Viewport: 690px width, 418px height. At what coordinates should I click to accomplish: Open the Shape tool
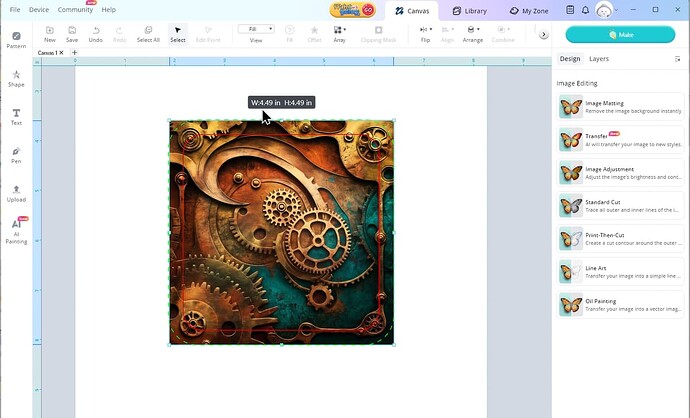click(16, 78)
